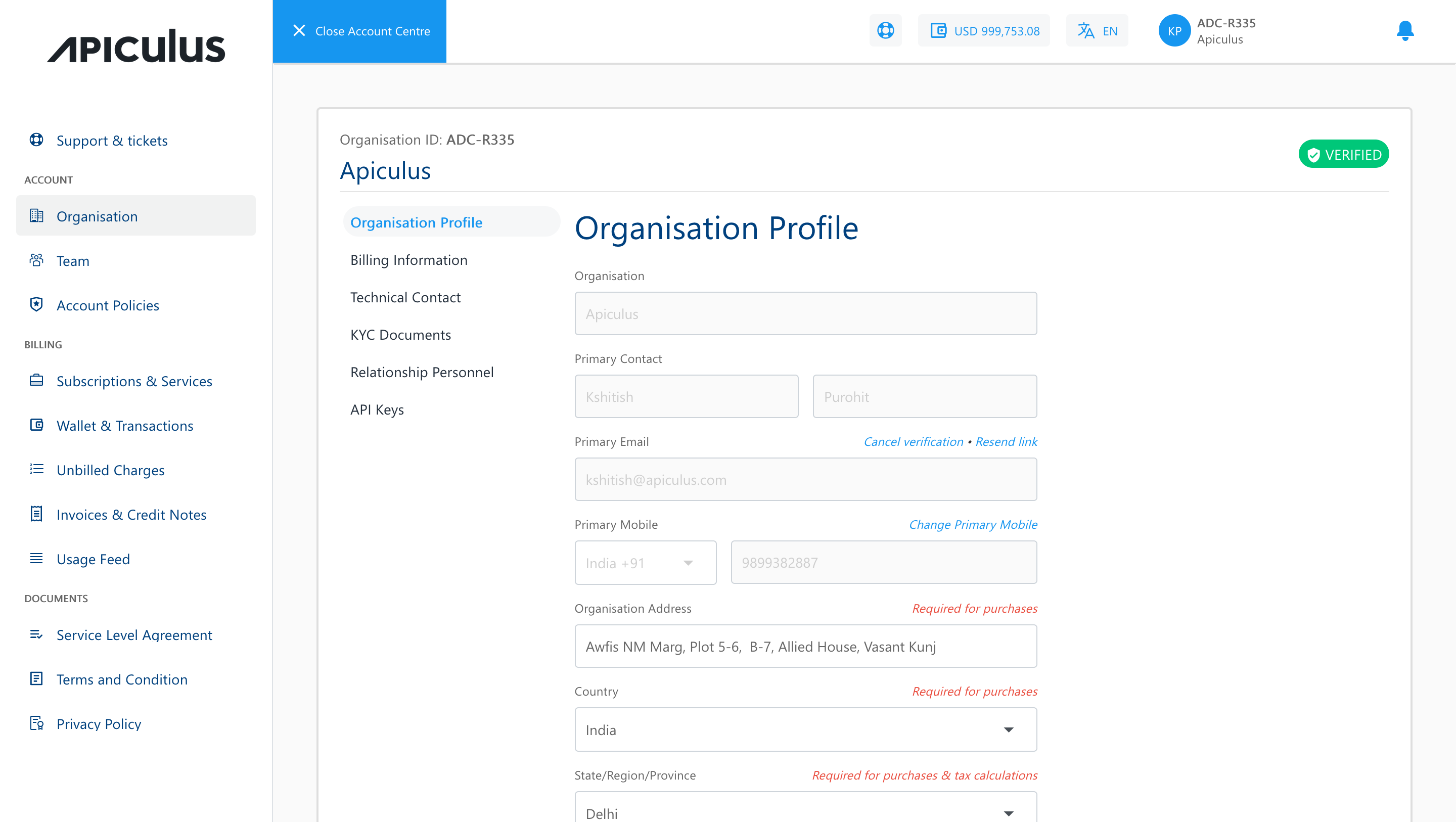The width and height of the screenshot is (1456, 822).
Task: Click the Organisation Profile page heading
Action: [x=716, y=229]
